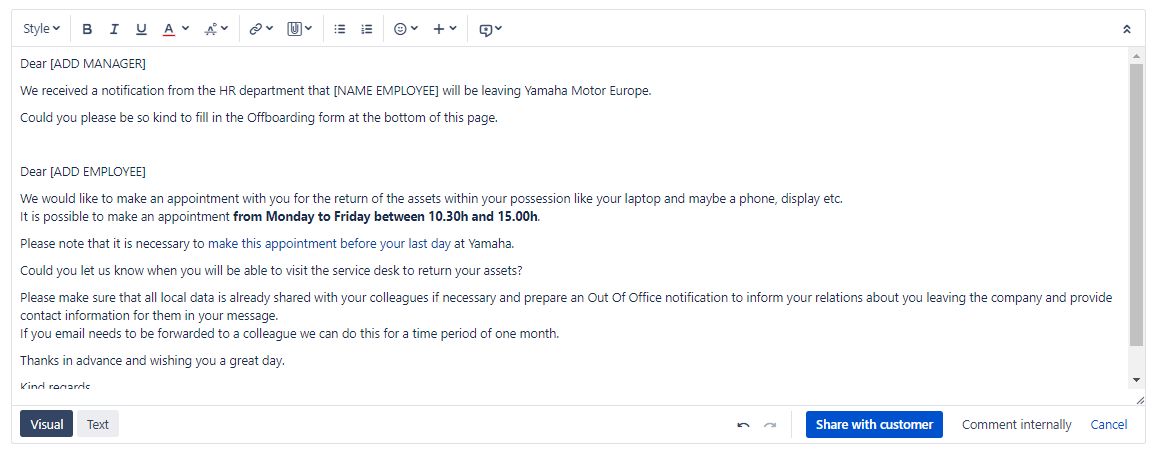Screen dimensions: 1154x453
Task: Choose Comment internally
Action: tap(1016, 424)
